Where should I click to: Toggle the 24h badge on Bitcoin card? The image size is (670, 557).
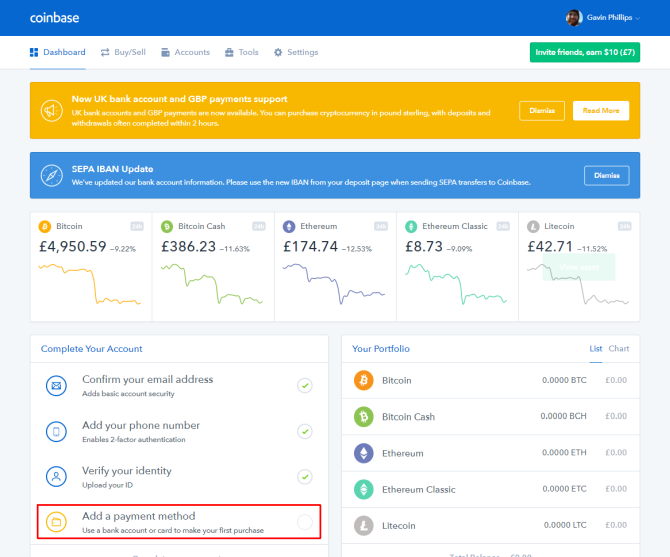tap(137, 226)
